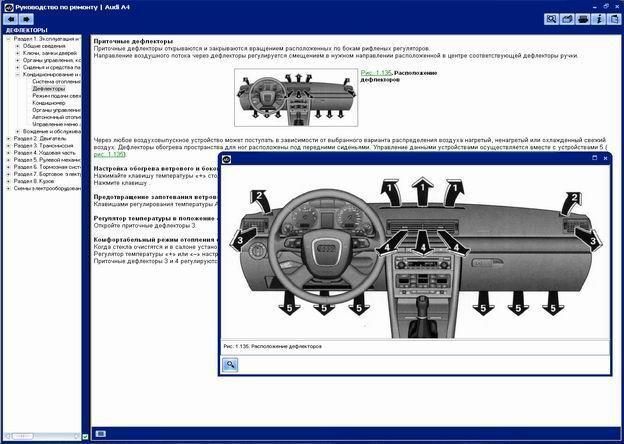Print the page using the printer icon
624x444 pixels.
pyautogui.click(x=583, y=19)
